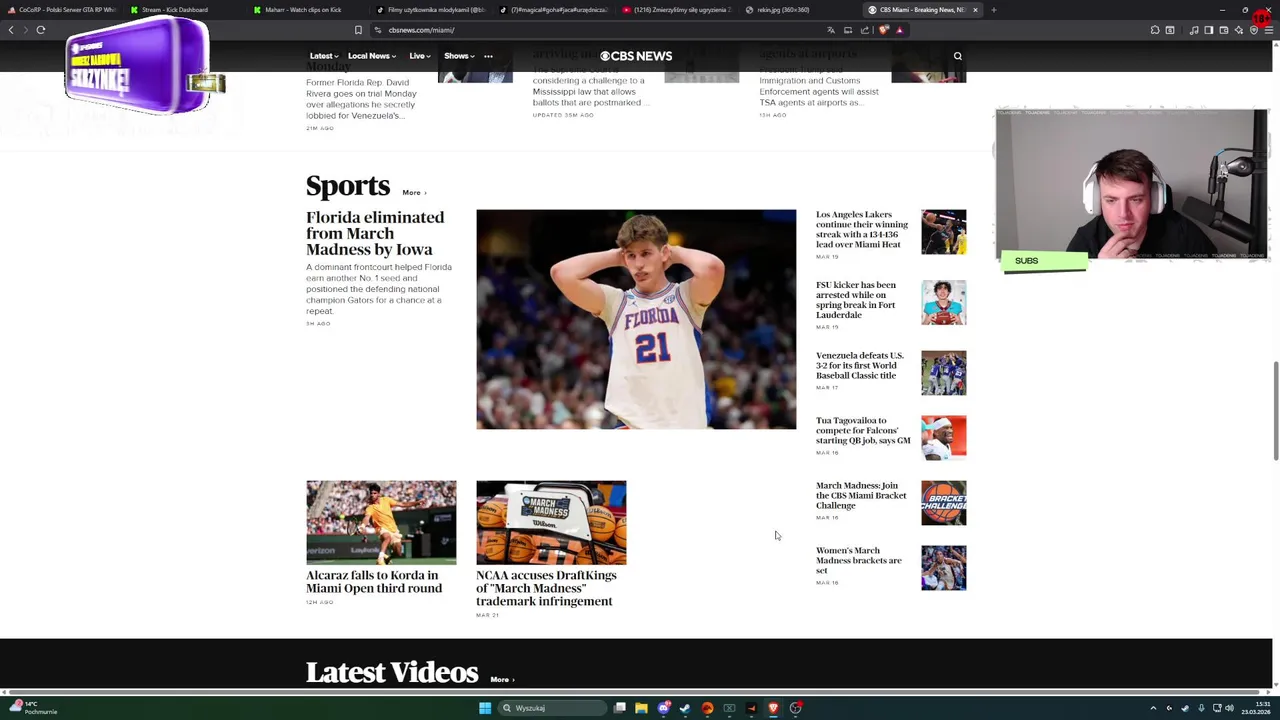
Task: Open Steam from the taskbar
Action: click(685, 708)
